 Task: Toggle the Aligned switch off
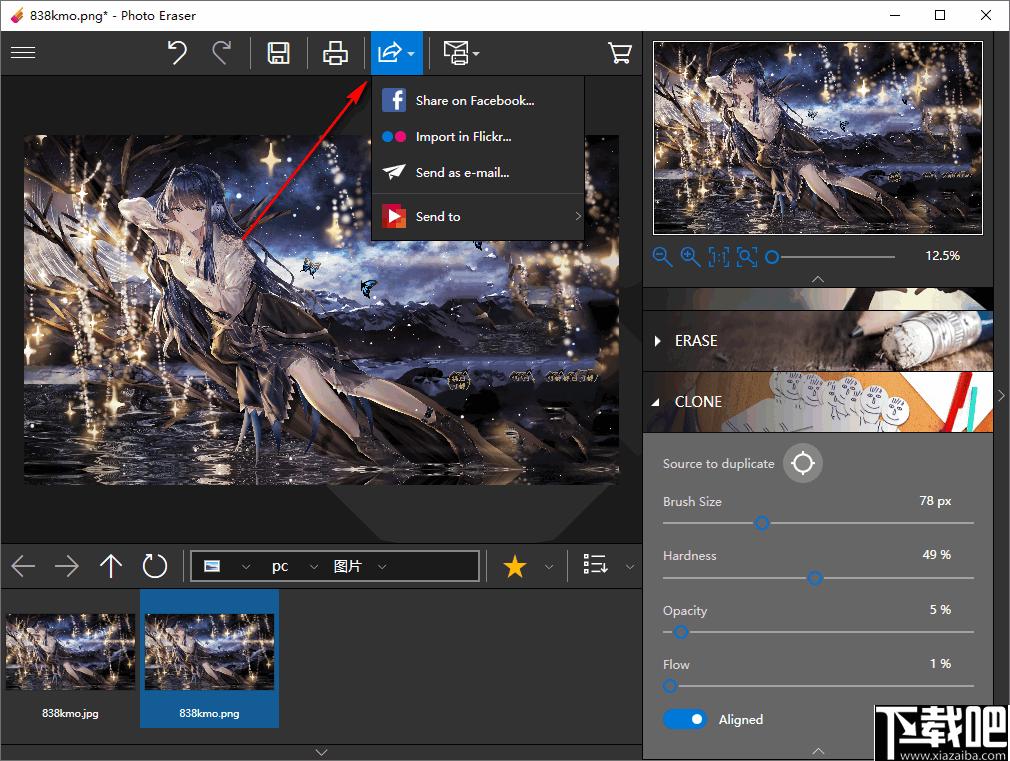coord(685,719)
